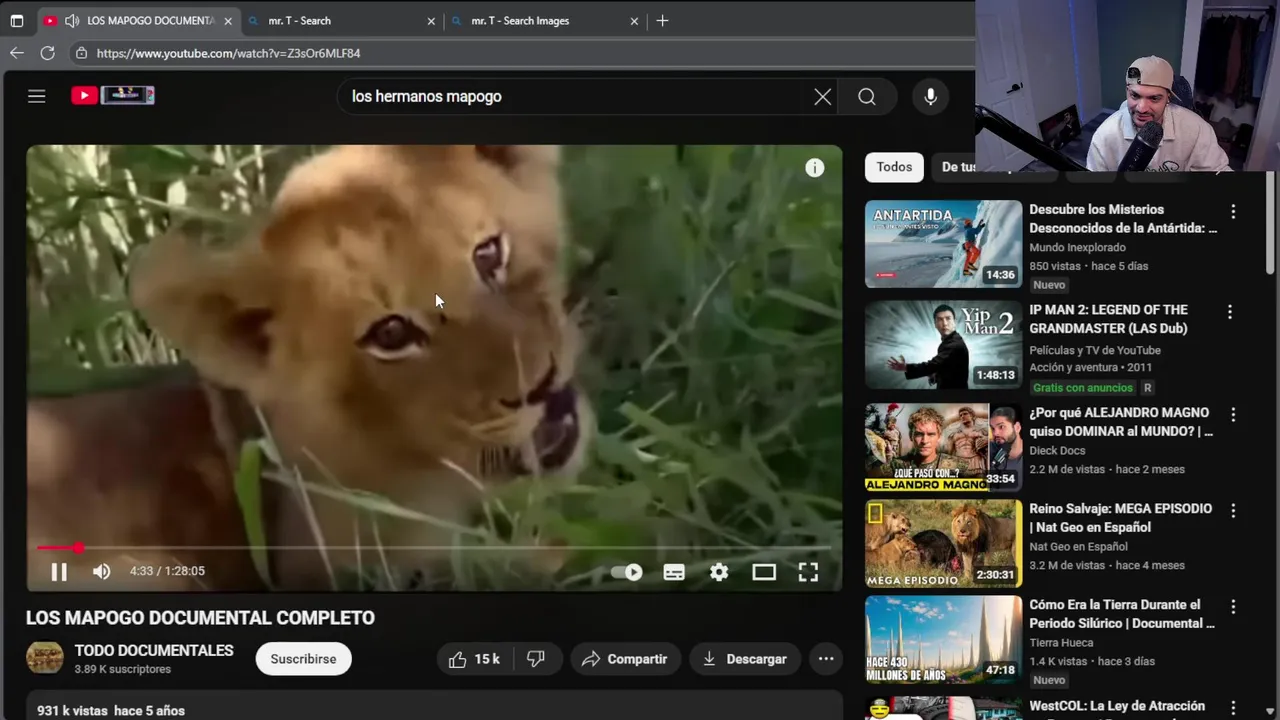Click the Compartir share button
Screen dimensions: 1280x720
click(625, 659)
